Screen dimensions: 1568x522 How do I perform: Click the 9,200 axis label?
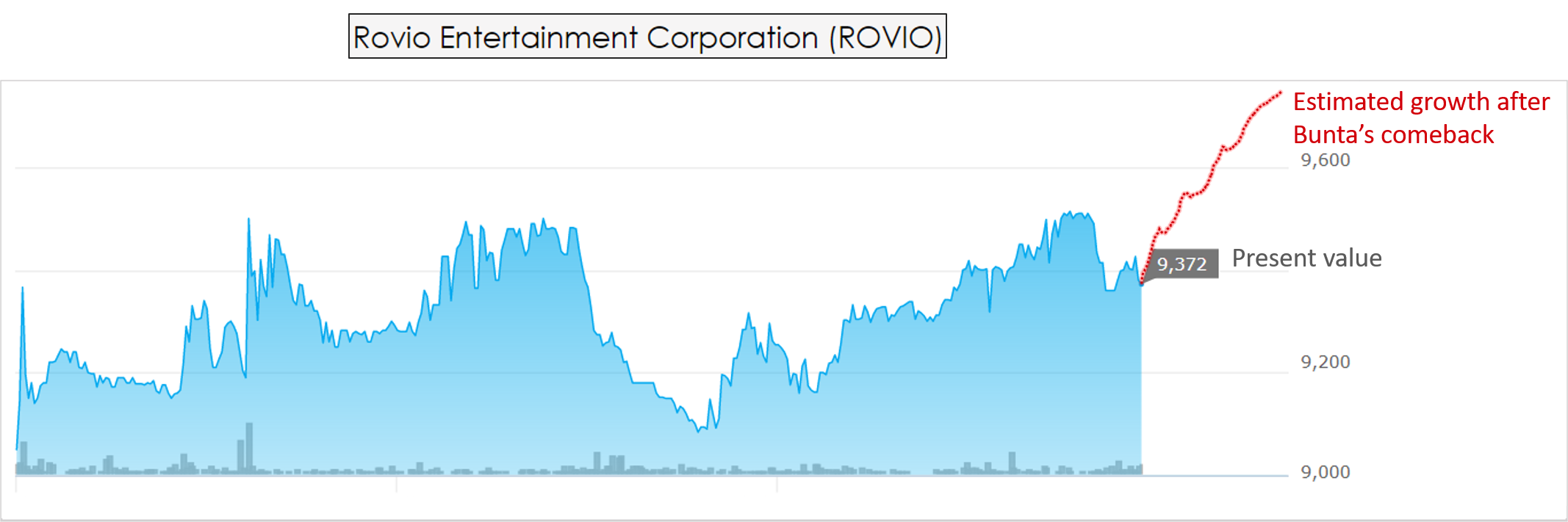(x=1326, y=362)
